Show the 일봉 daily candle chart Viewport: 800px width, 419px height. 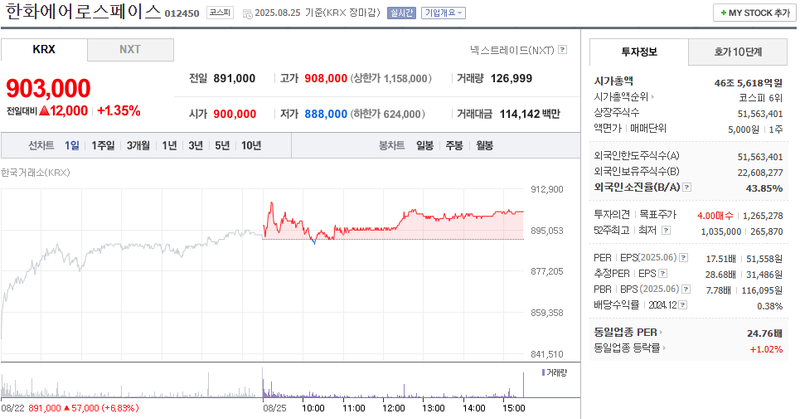pos(424,146)
